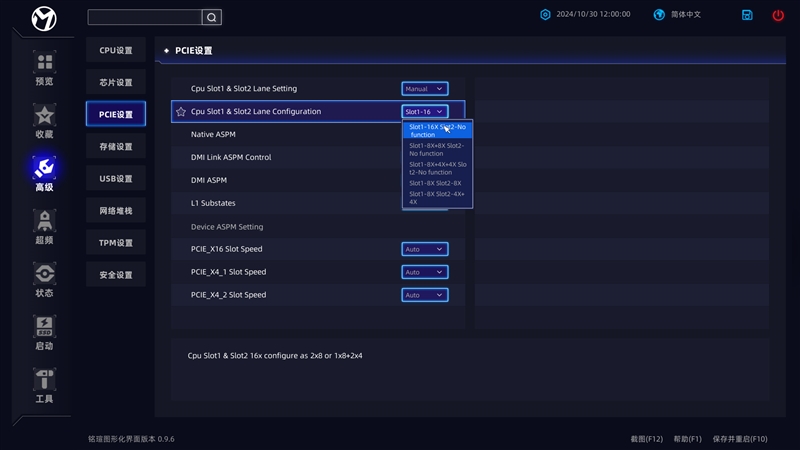Screen dimensions: 800x450
Task: Click 保存并重启(F10) save and restart
Action: coord(740,439)
